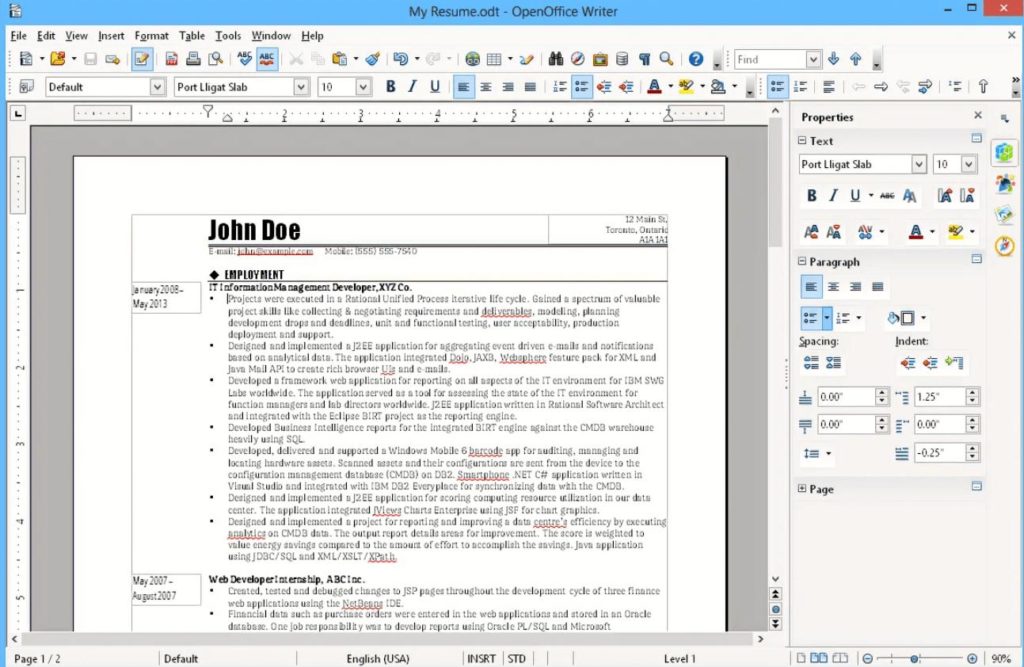Screen dimensions: 1024x667
Task: Click the INSRT mode in status bar
Action: [x=481, y=659]
